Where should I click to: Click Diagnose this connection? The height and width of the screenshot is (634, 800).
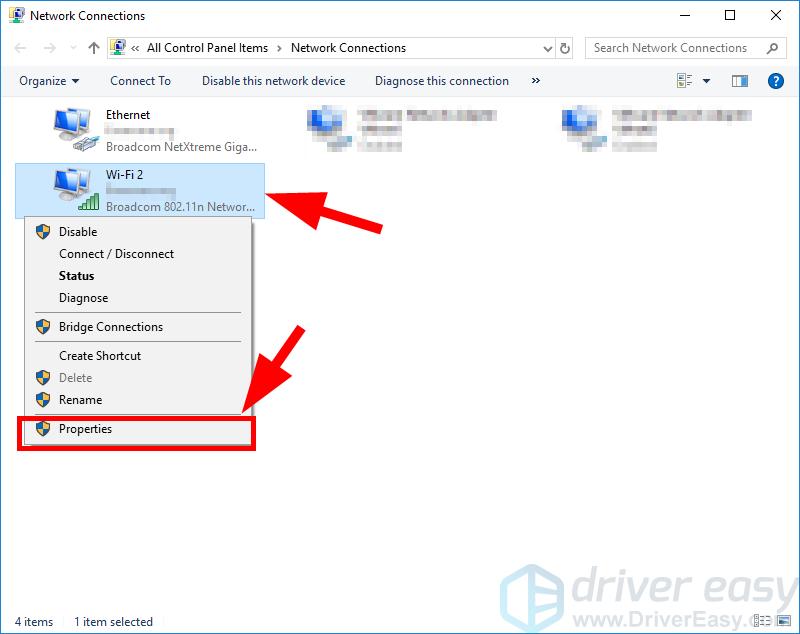tap(441, 81)
